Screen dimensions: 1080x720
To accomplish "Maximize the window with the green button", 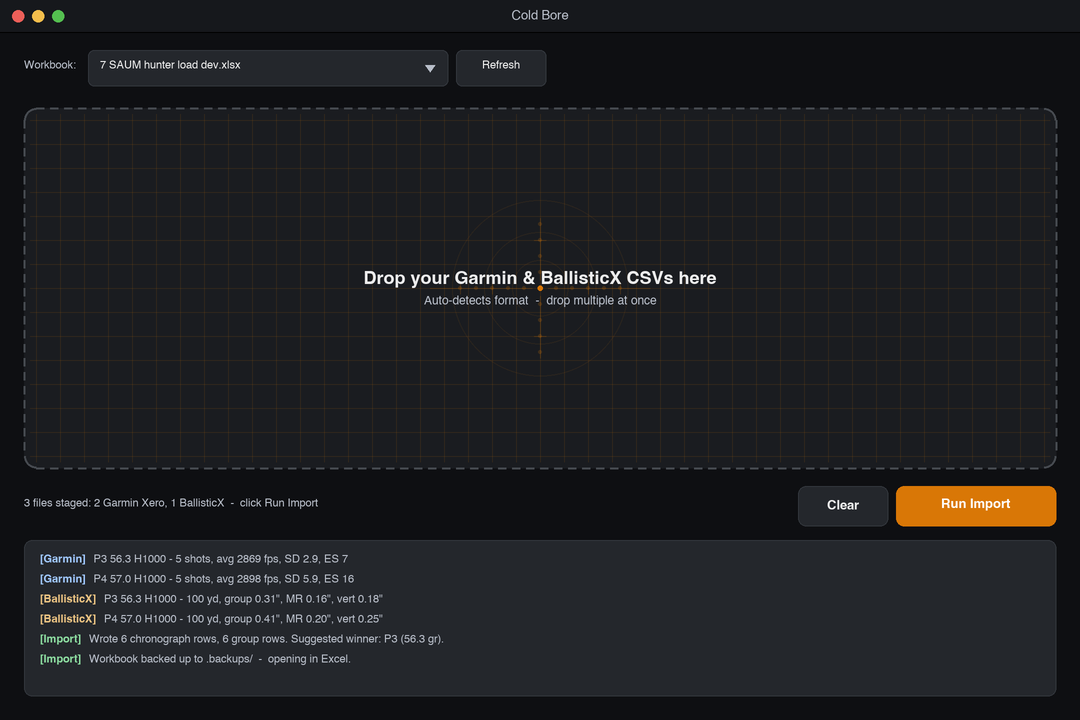I will 59,16.
